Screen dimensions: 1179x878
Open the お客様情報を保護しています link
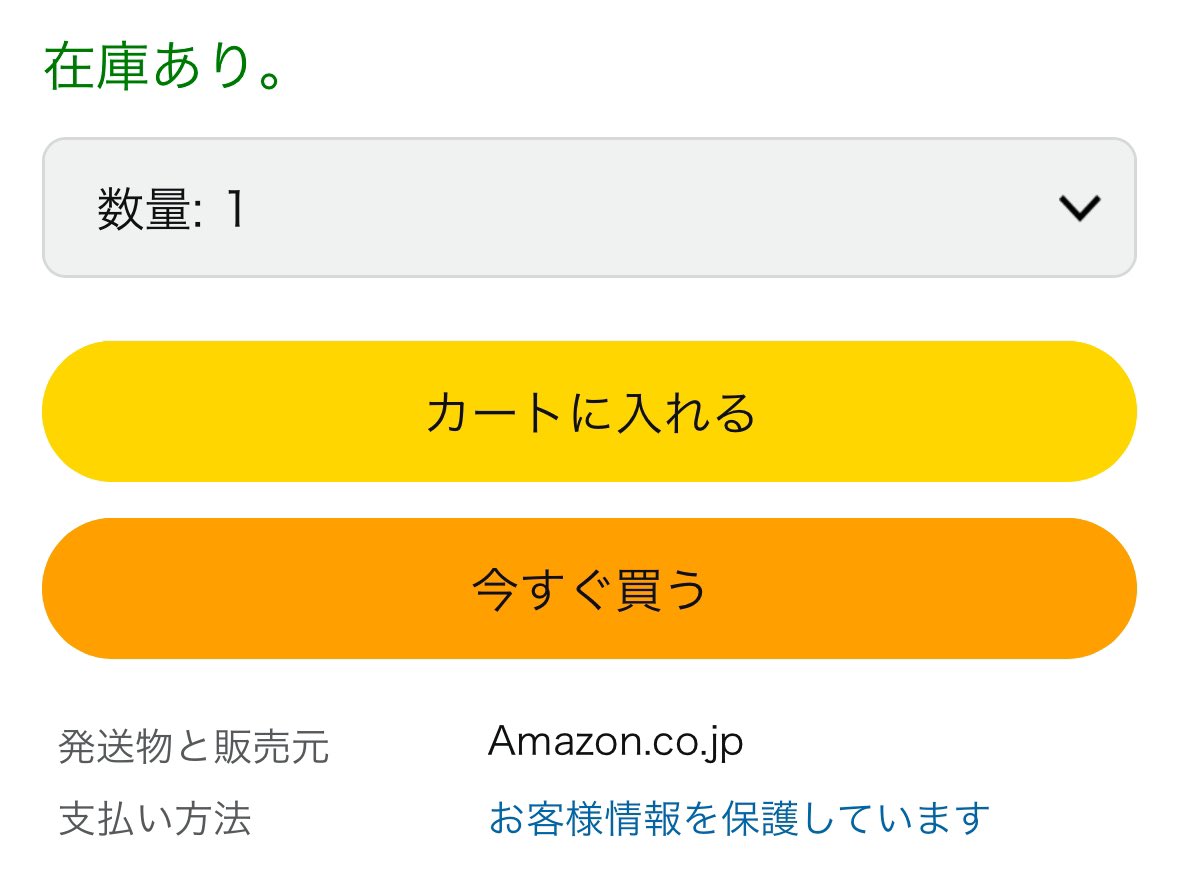point(738,819)
